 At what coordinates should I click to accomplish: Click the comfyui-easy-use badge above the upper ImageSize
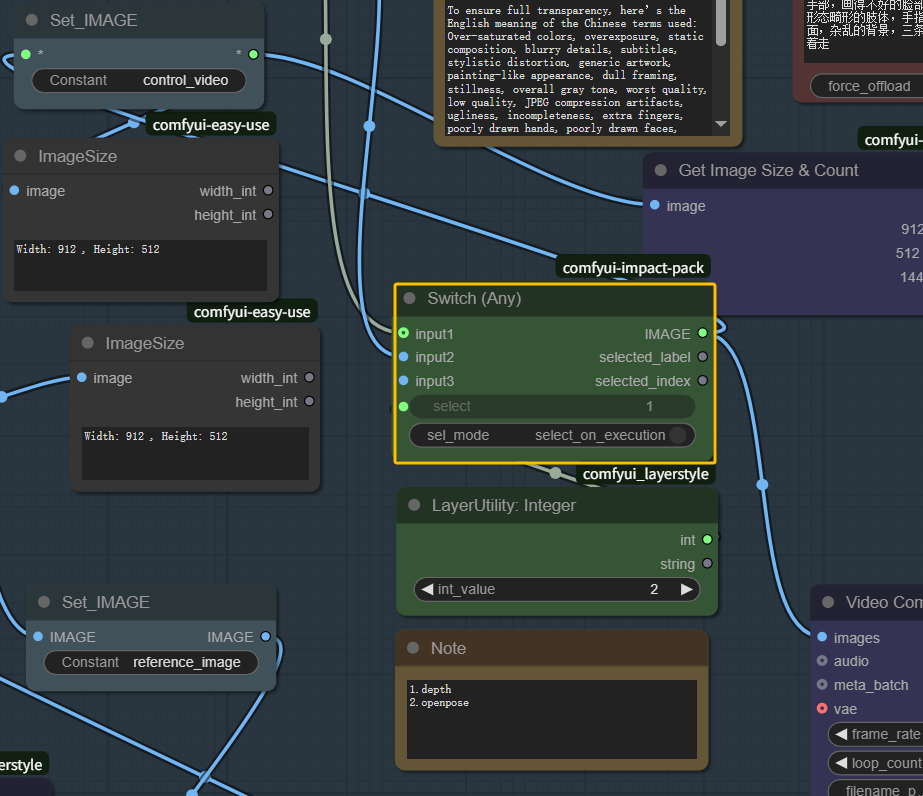[211, 125]
